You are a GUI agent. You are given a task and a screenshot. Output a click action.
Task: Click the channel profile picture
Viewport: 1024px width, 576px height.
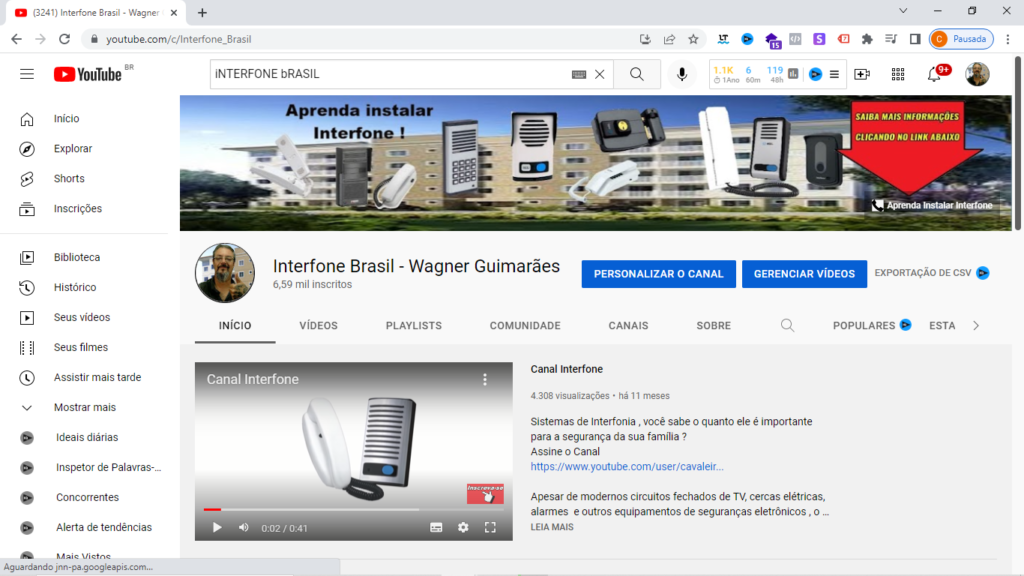[x=225, y=273]
